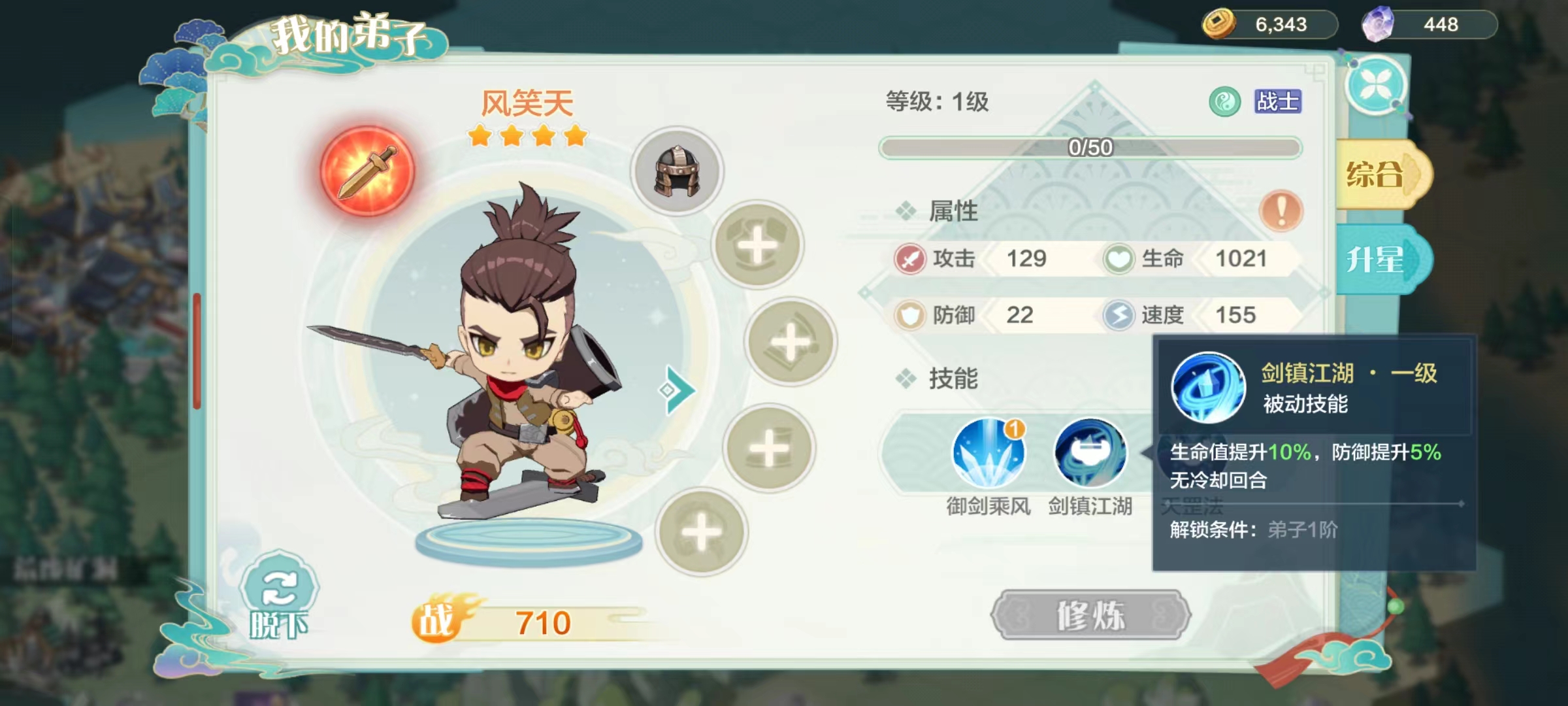Screen dimensions: 1568x706
Task: Click the gold coin currency icon
Action: tap(1218, 24)
